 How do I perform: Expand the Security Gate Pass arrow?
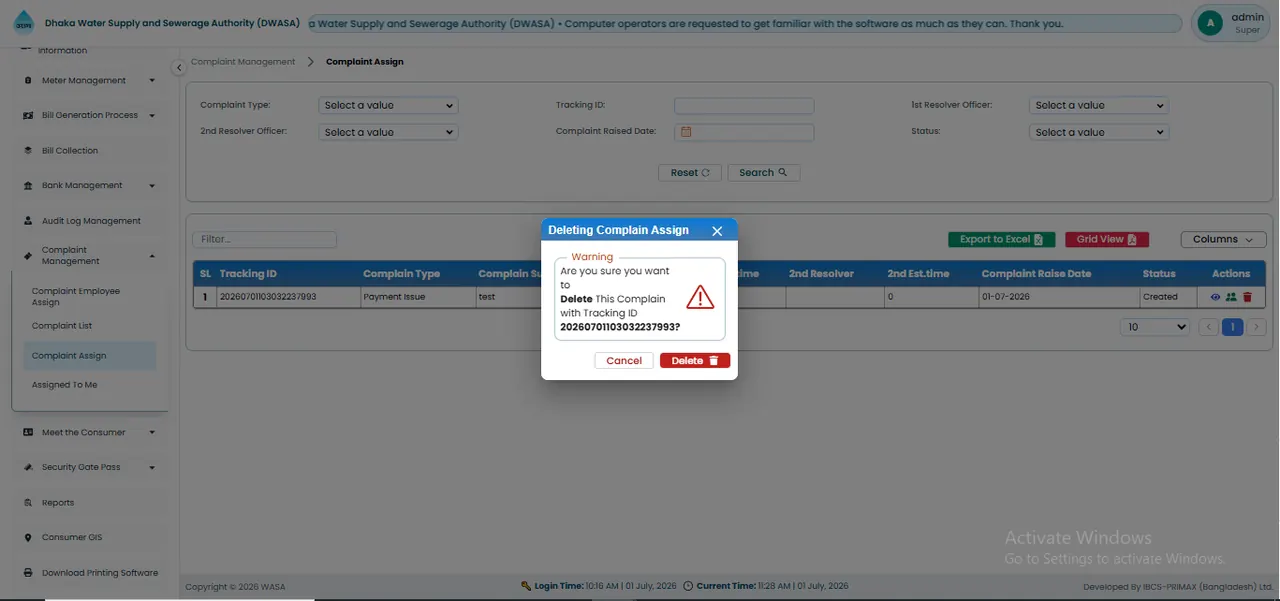(152, 468)
